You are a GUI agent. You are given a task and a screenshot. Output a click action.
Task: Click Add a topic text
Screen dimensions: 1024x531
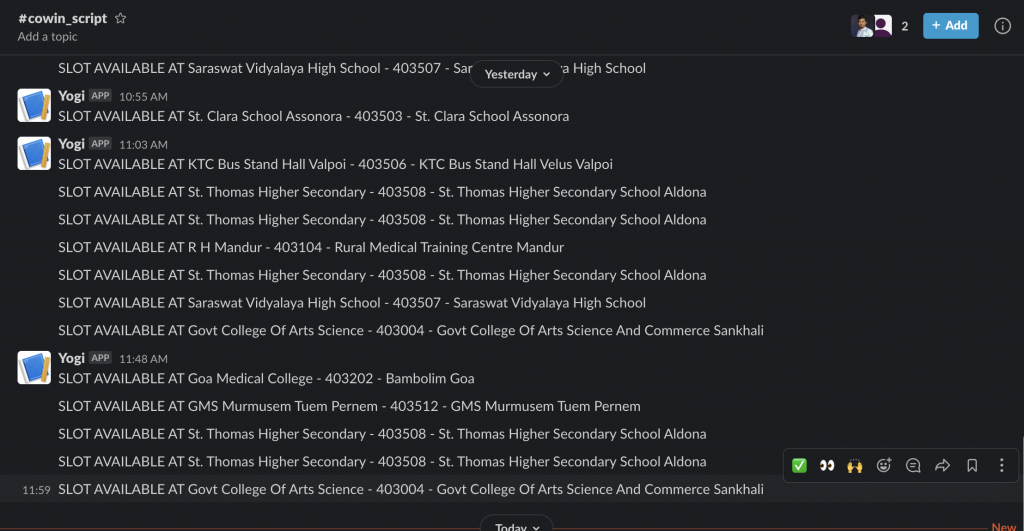pyautogui.click(x=47, y=37)
